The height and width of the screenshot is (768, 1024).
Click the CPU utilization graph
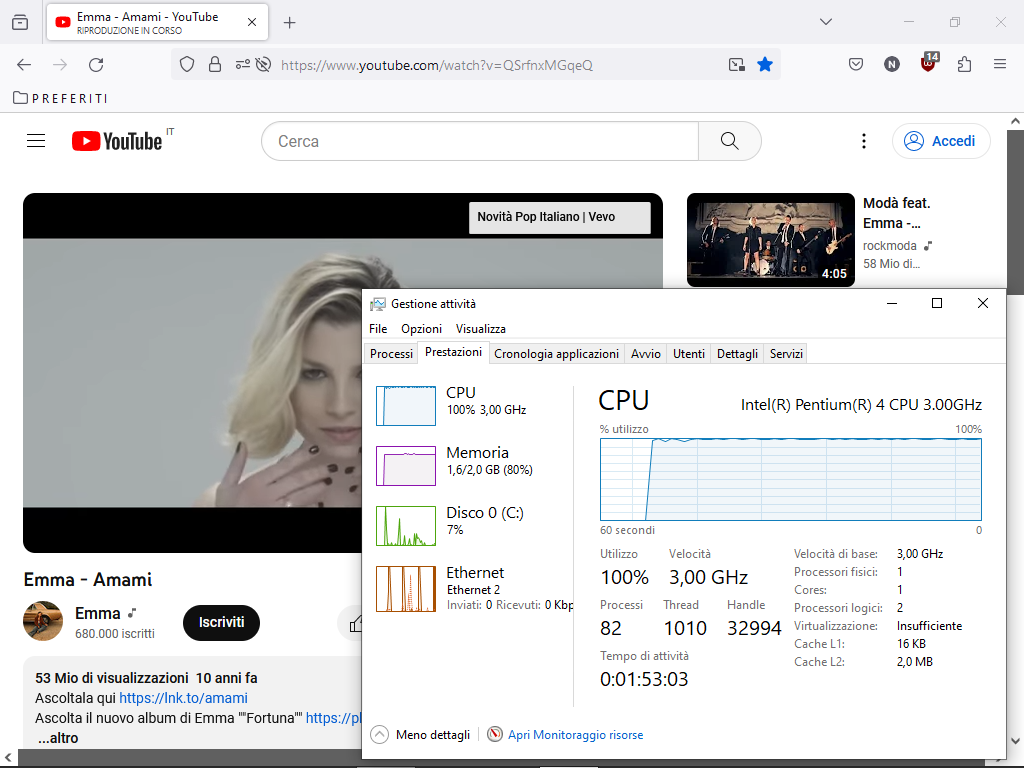790,479
